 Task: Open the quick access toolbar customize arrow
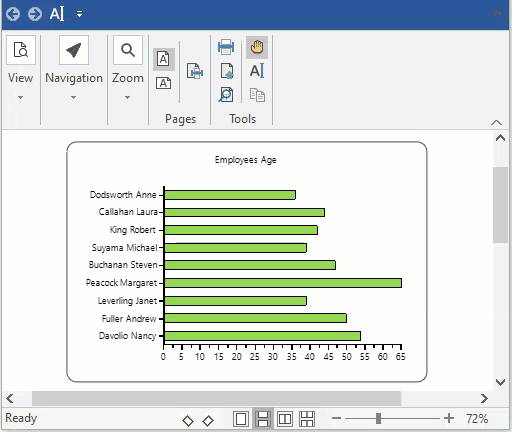[x=79, y=14]
